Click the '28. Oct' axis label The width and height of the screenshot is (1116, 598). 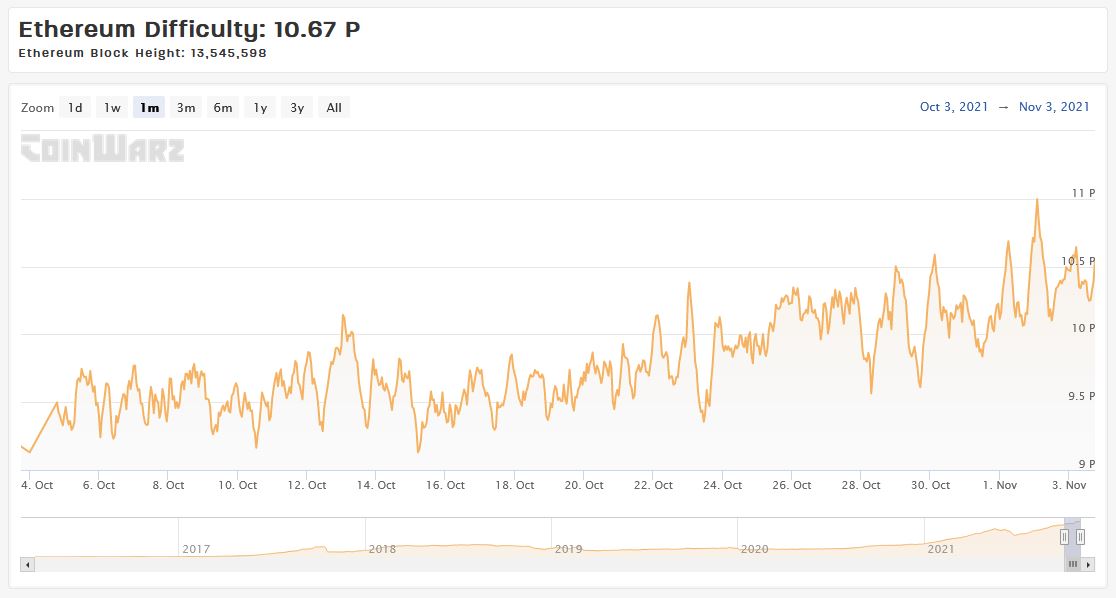click(861, 485)
